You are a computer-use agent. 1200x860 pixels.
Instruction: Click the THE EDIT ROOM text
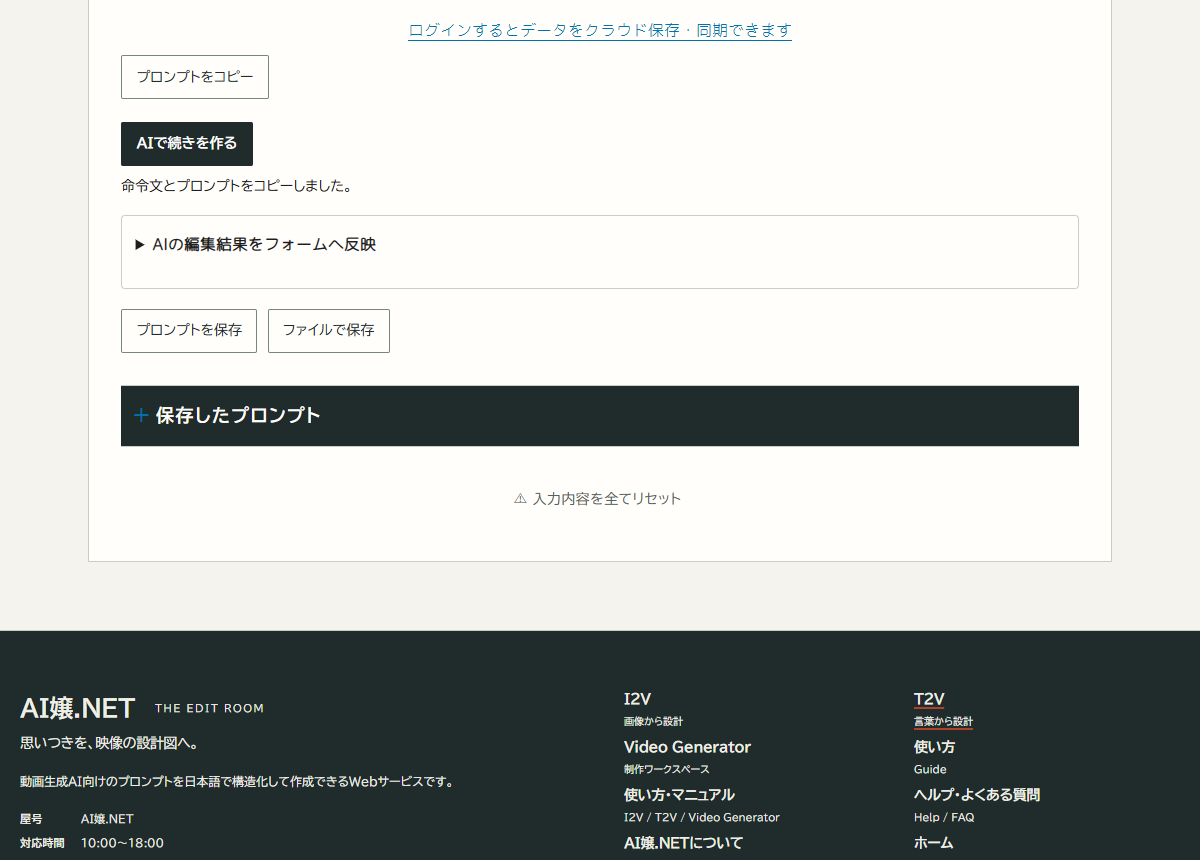click(209, 708)
